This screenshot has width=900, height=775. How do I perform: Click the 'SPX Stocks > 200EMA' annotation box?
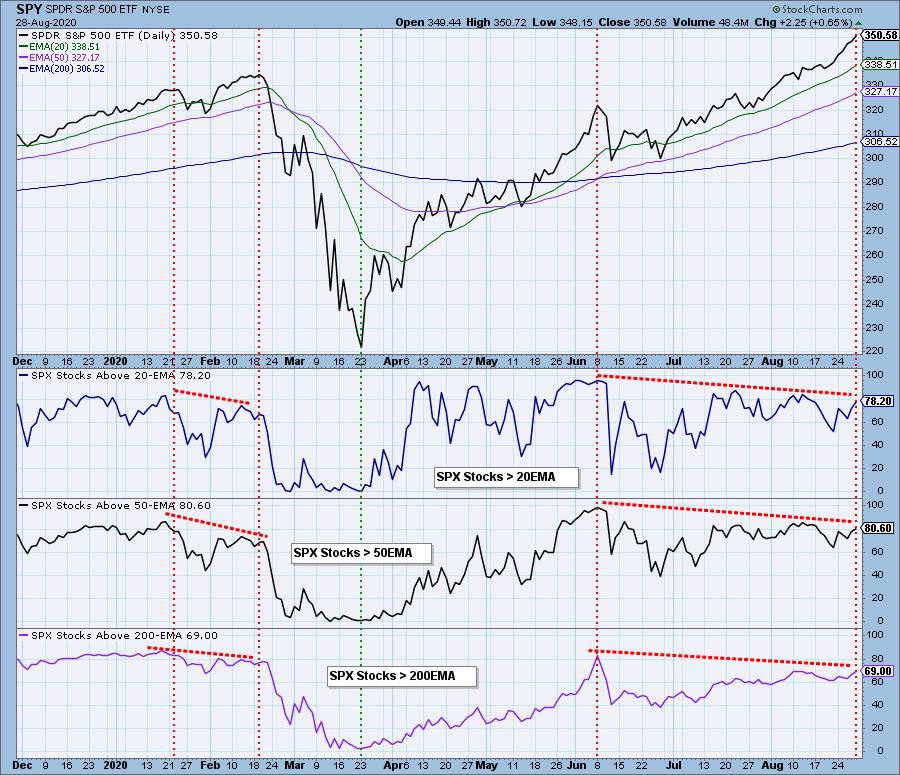pos(402,676)
